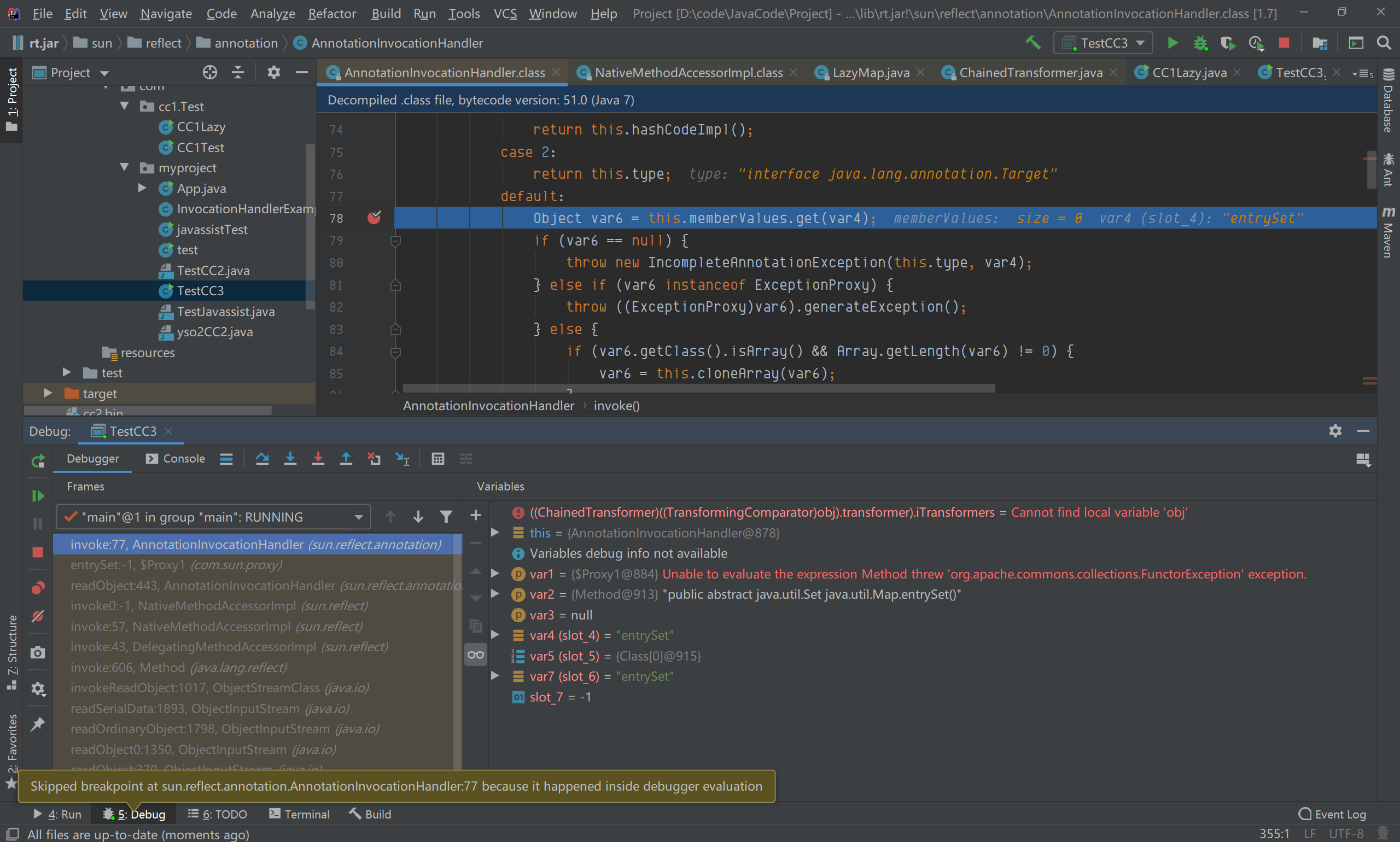The height and width of the screenshot is (842, 1400).
Task: Expand the var2 Method variable node
Action: (x=495, y=594)
